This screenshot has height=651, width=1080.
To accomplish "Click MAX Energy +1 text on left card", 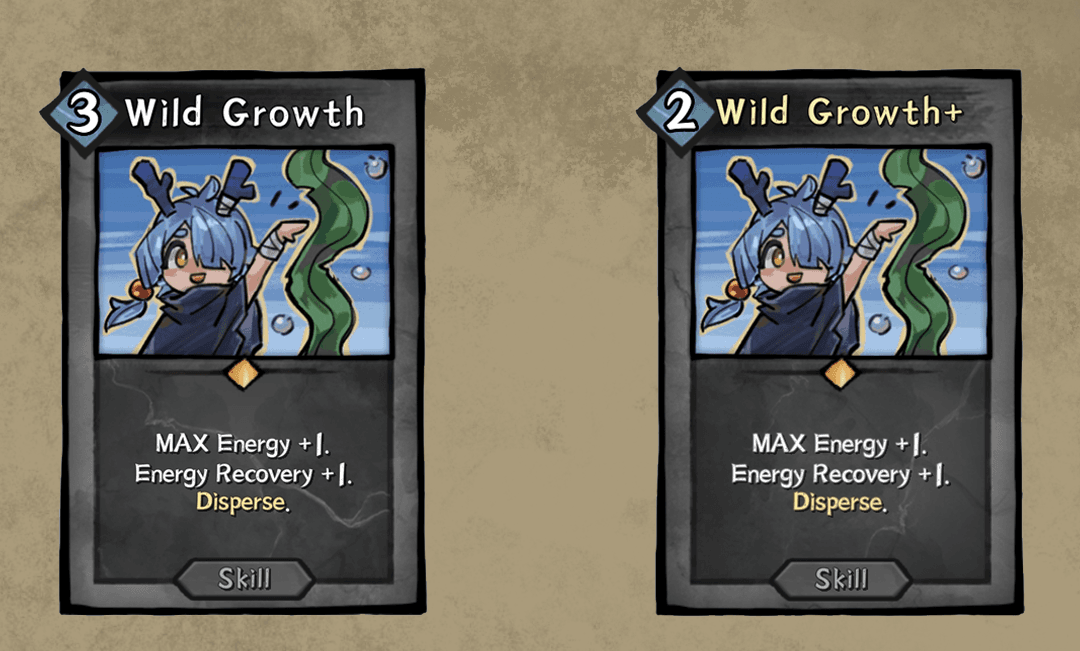I will pos(242,444).
